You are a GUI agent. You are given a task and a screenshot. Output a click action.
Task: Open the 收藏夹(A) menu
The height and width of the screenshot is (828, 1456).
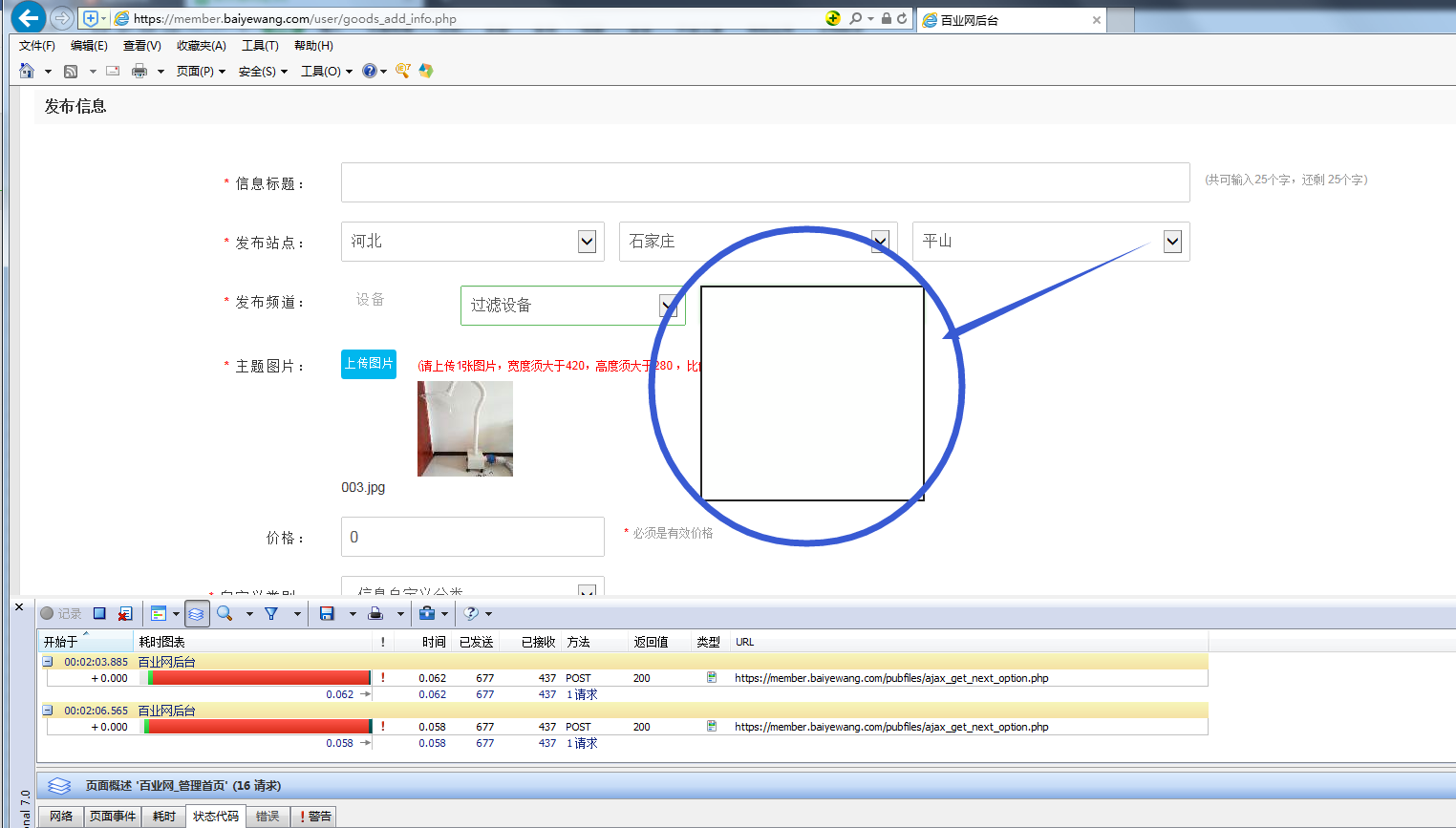pyautogui.click(x=201, y=45)
